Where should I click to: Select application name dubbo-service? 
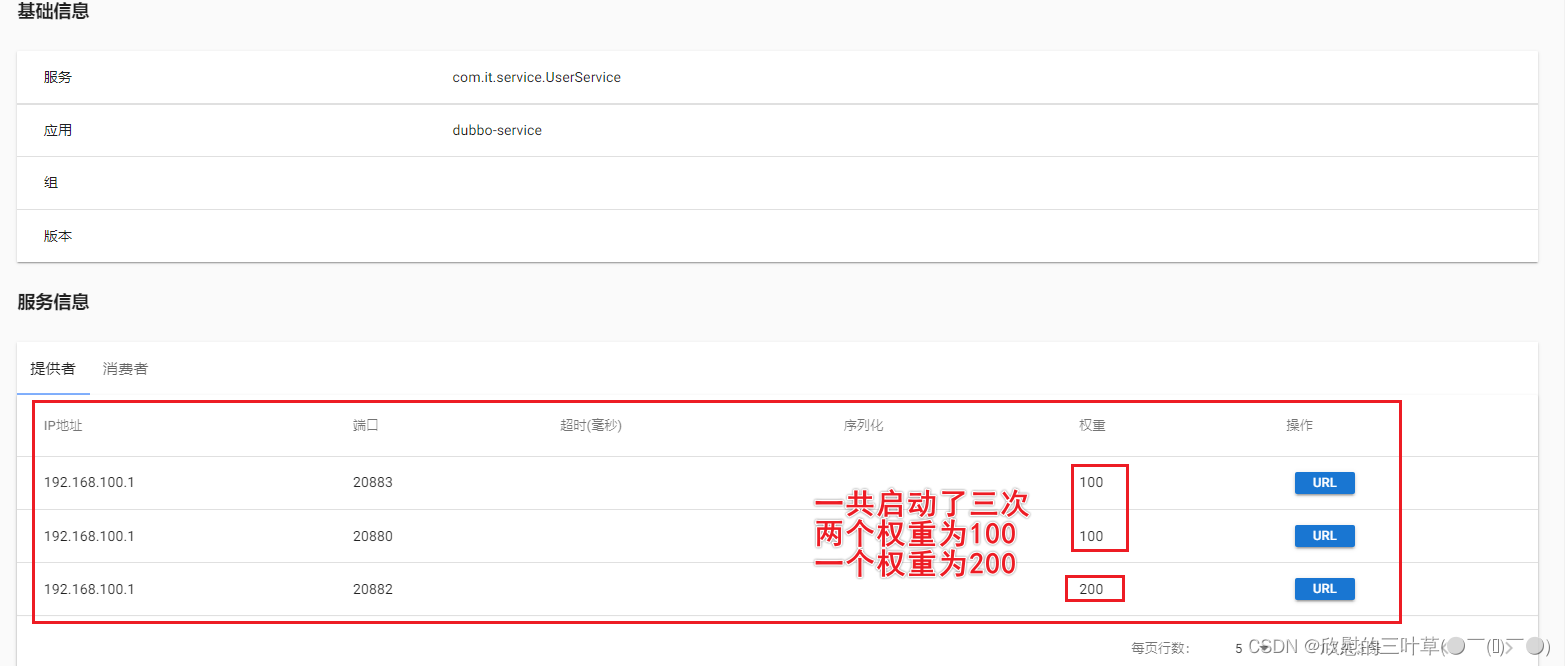pos(497,130)
